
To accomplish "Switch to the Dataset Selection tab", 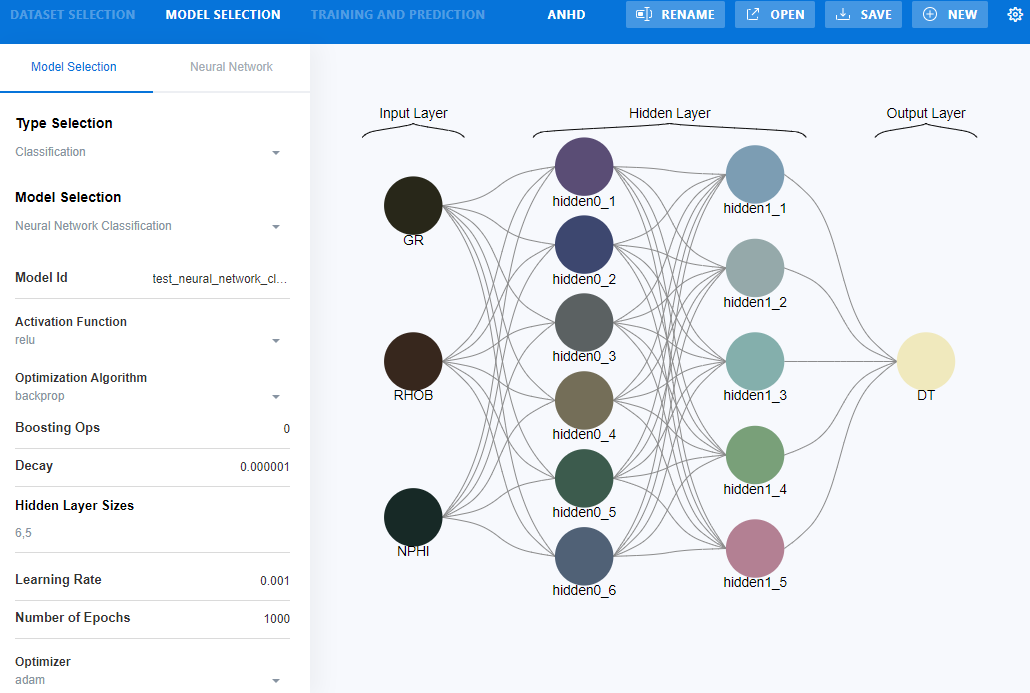I will click(x=72, y=15).
